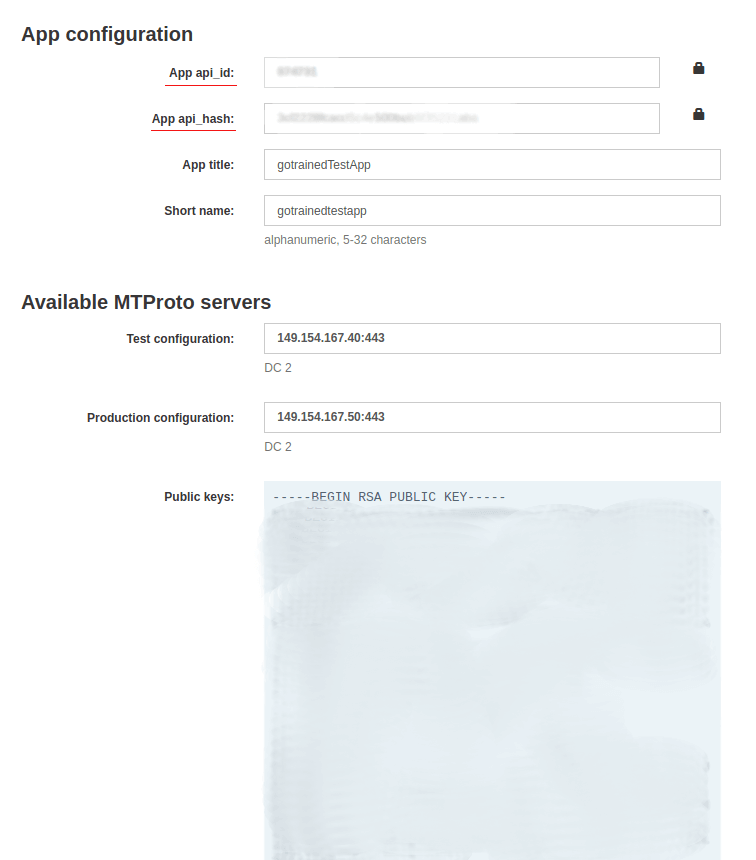Click the Production configuration label
The height and width of the screenshot is (860, 756).
[x=161, y=418]
